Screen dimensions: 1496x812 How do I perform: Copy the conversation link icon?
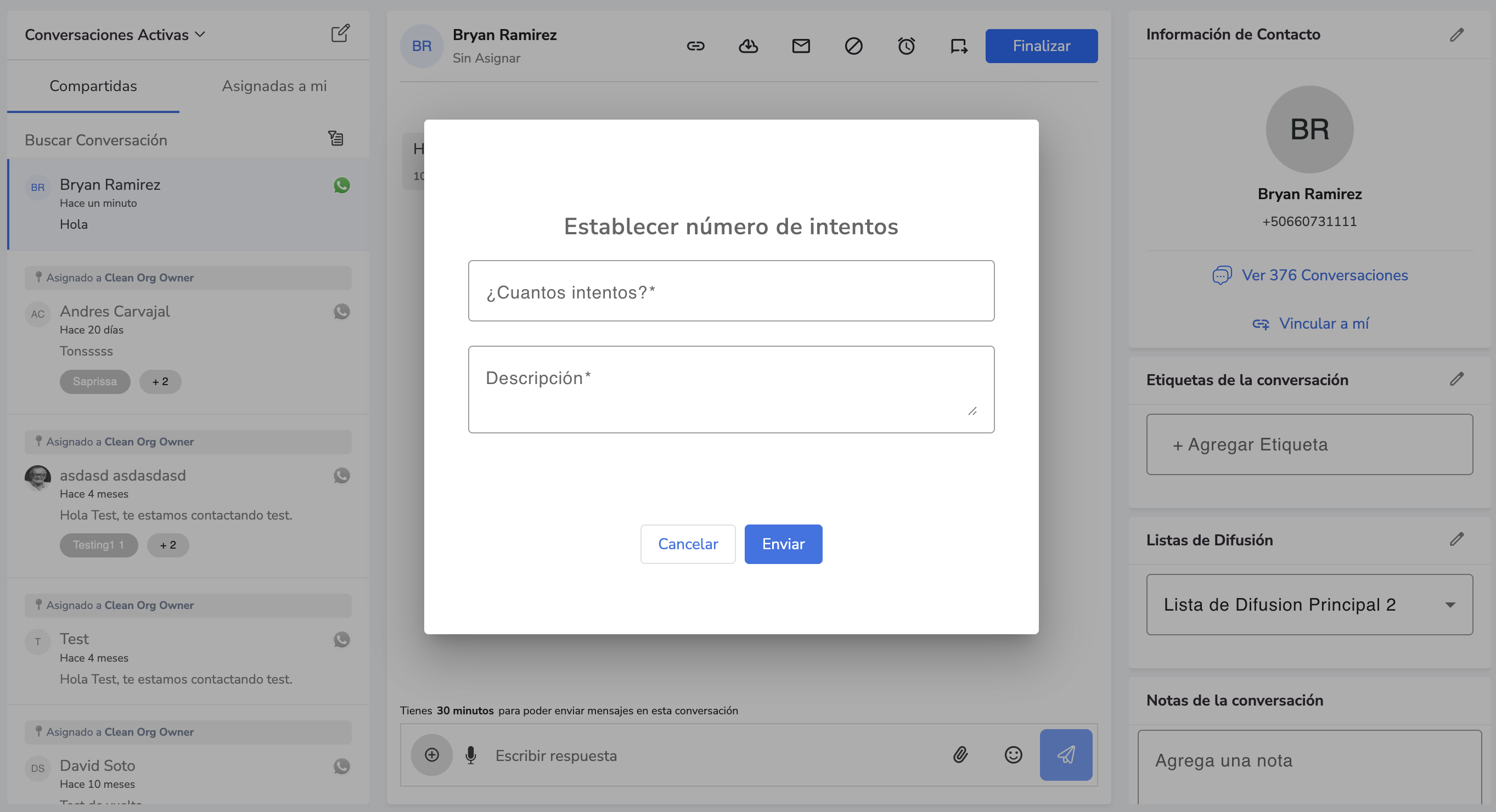tap(695, 46)
